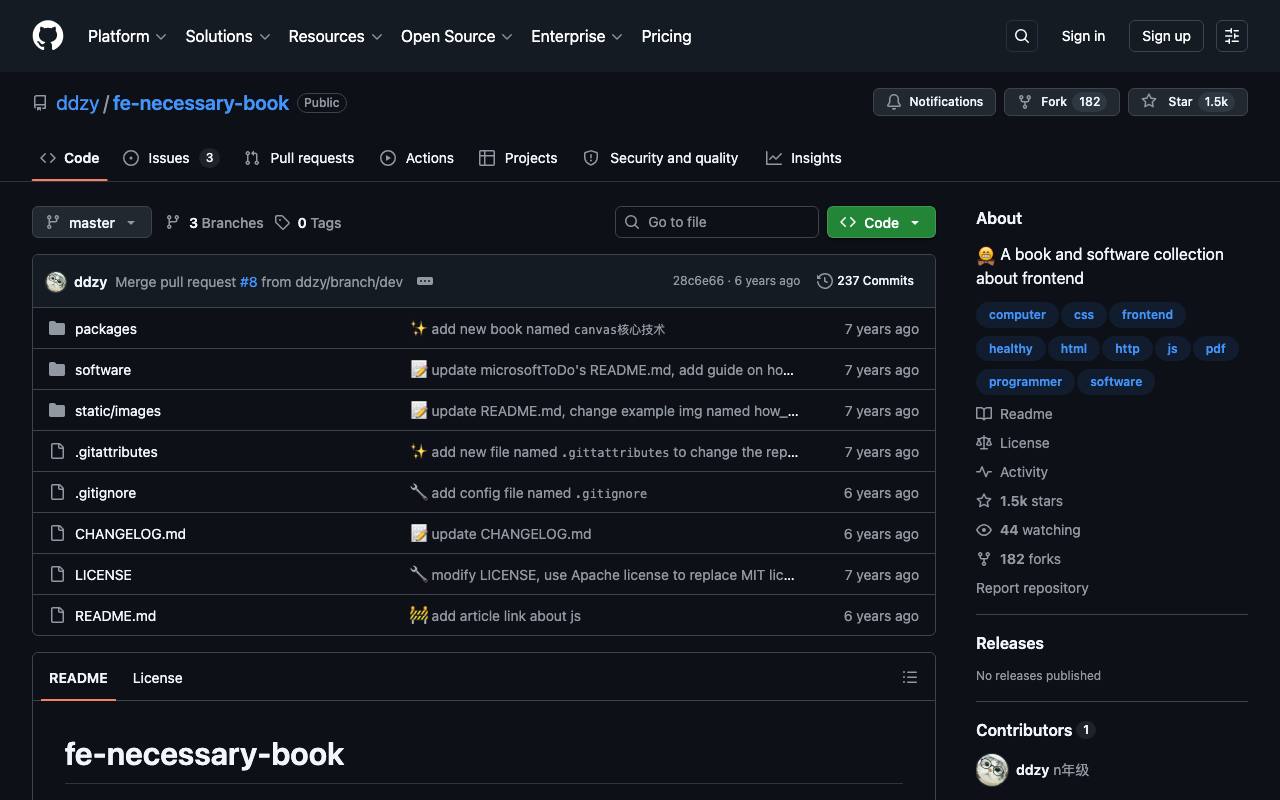Open the Code tab

click(69, 158)
